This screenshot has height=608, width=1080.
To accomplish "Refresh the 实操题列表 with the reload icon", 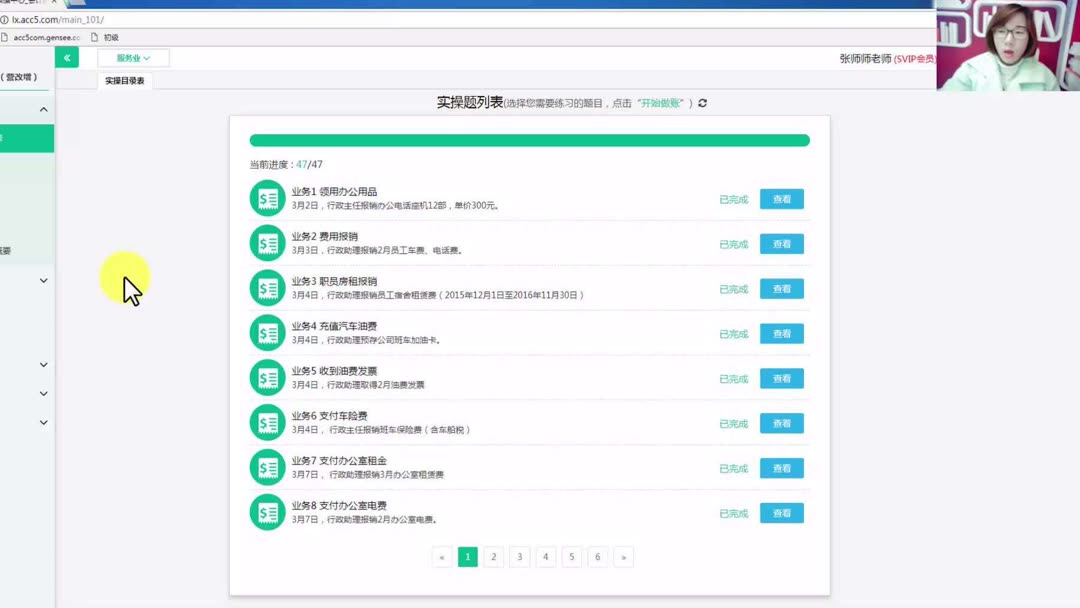I will [x=703, y=102].
